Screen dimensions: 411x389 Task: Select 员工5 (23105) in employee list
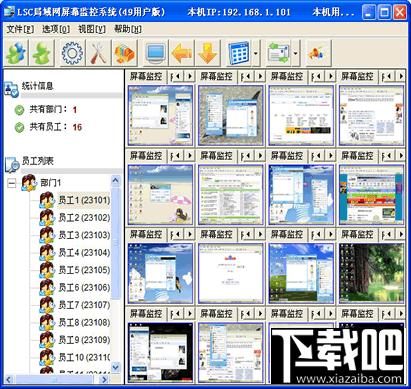(84, 270)
